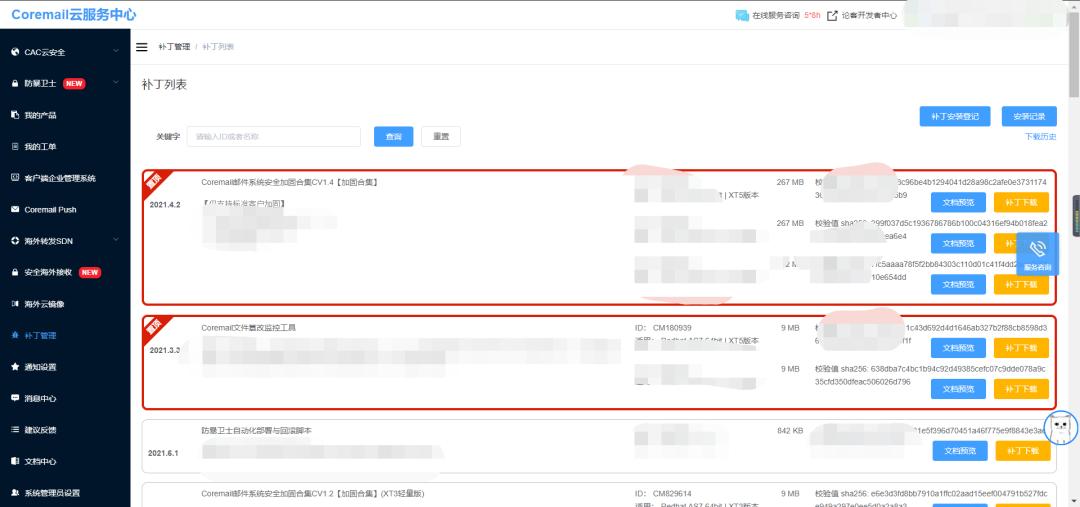The height and width of the screenshot is (507, 1080).
Task: Click title Coremail邮件系统安全加固合集CV1.4
Action: [x=289, y=183]
